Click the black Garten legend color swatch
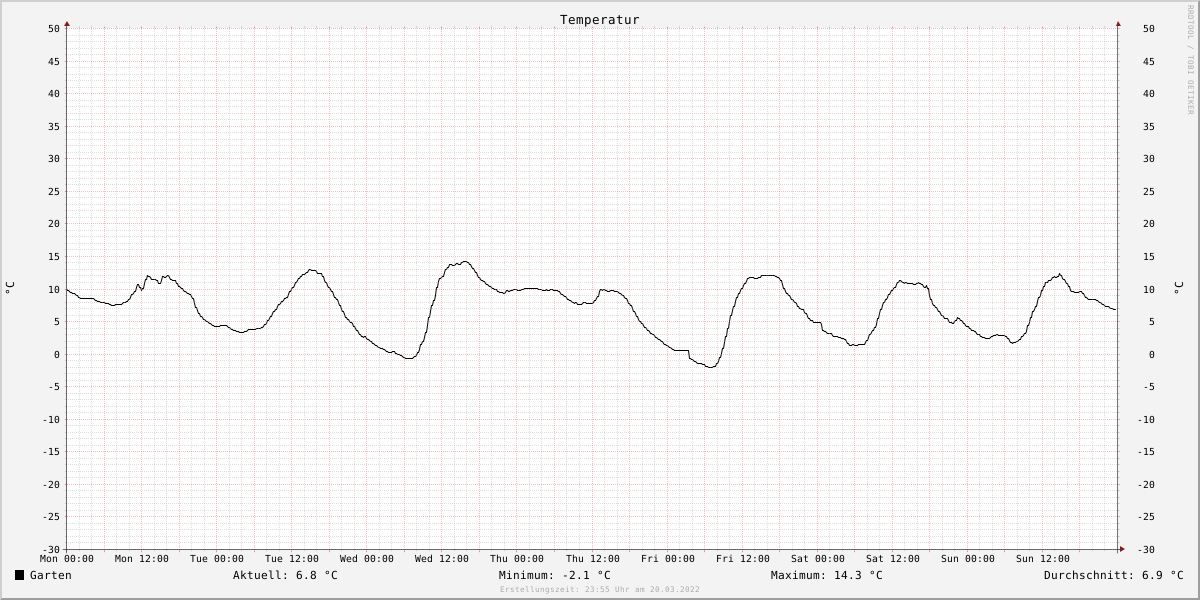Image resolution: width=1200 pixels, height=600 pixels. (x=19, y=575)
